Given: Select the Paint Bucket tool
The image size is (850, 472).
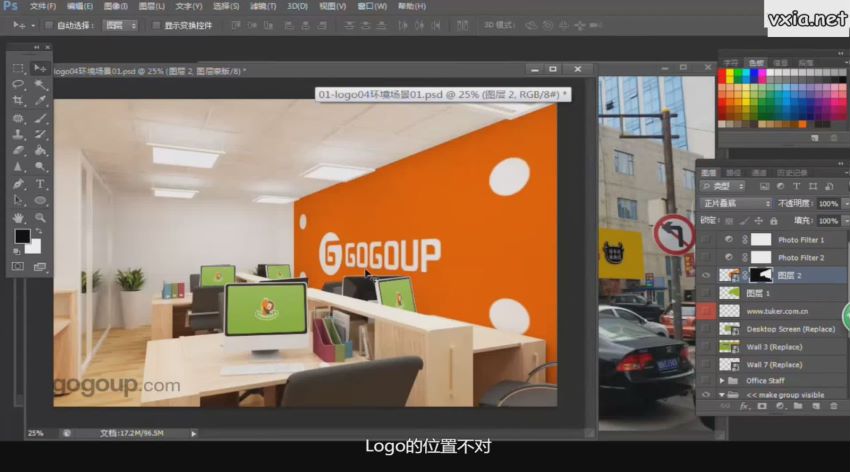Looking at the screenshot, I should tap(40, 151).
